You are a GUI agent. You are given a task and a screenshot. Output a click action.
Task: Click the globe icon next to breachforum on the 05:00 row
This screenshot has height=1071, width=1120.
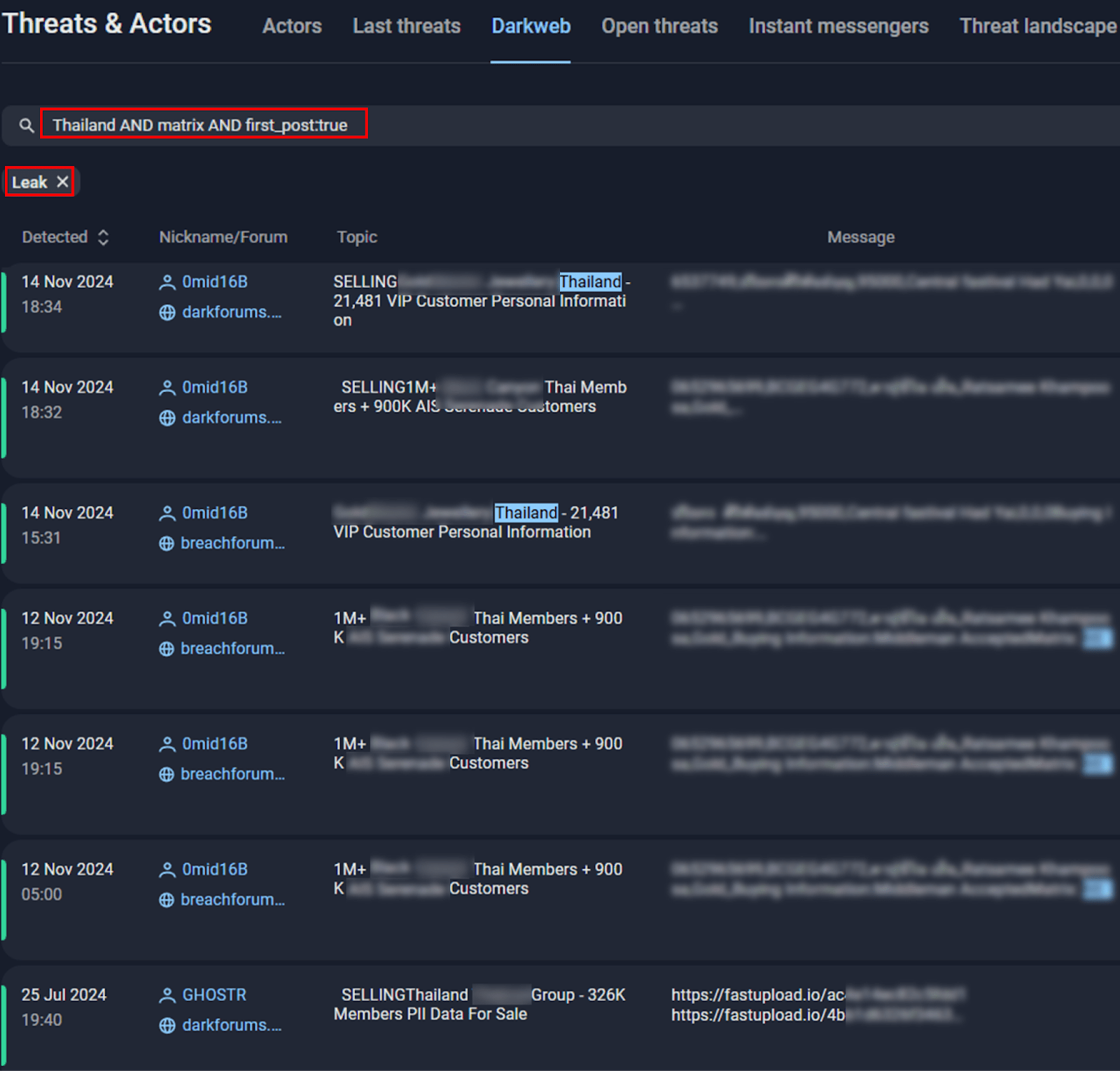coord(167,899)
